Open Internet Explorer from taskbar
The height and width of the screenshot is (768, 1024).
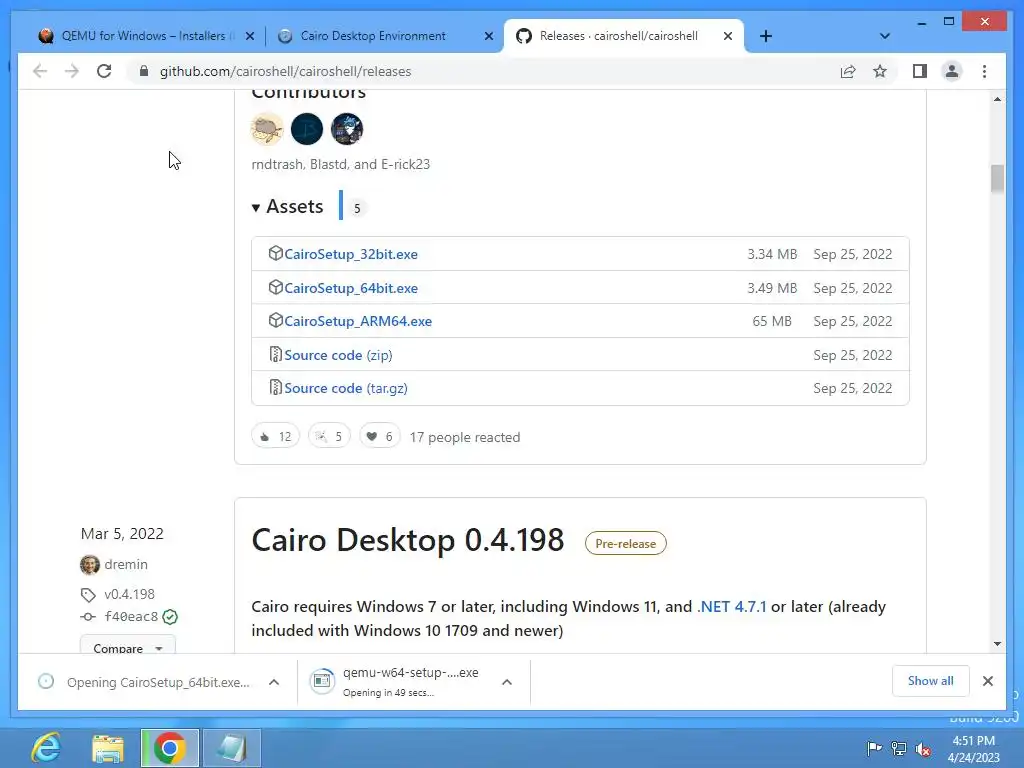46,748
